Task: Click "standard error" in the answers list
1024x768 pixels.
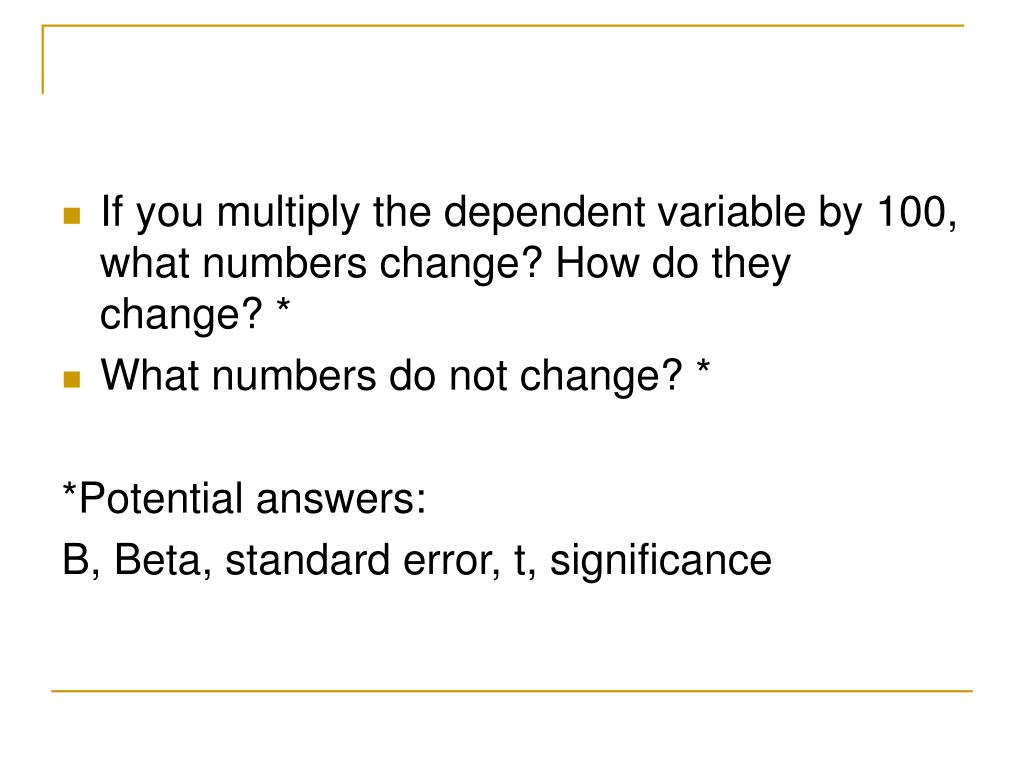Action: click(359, 560)
